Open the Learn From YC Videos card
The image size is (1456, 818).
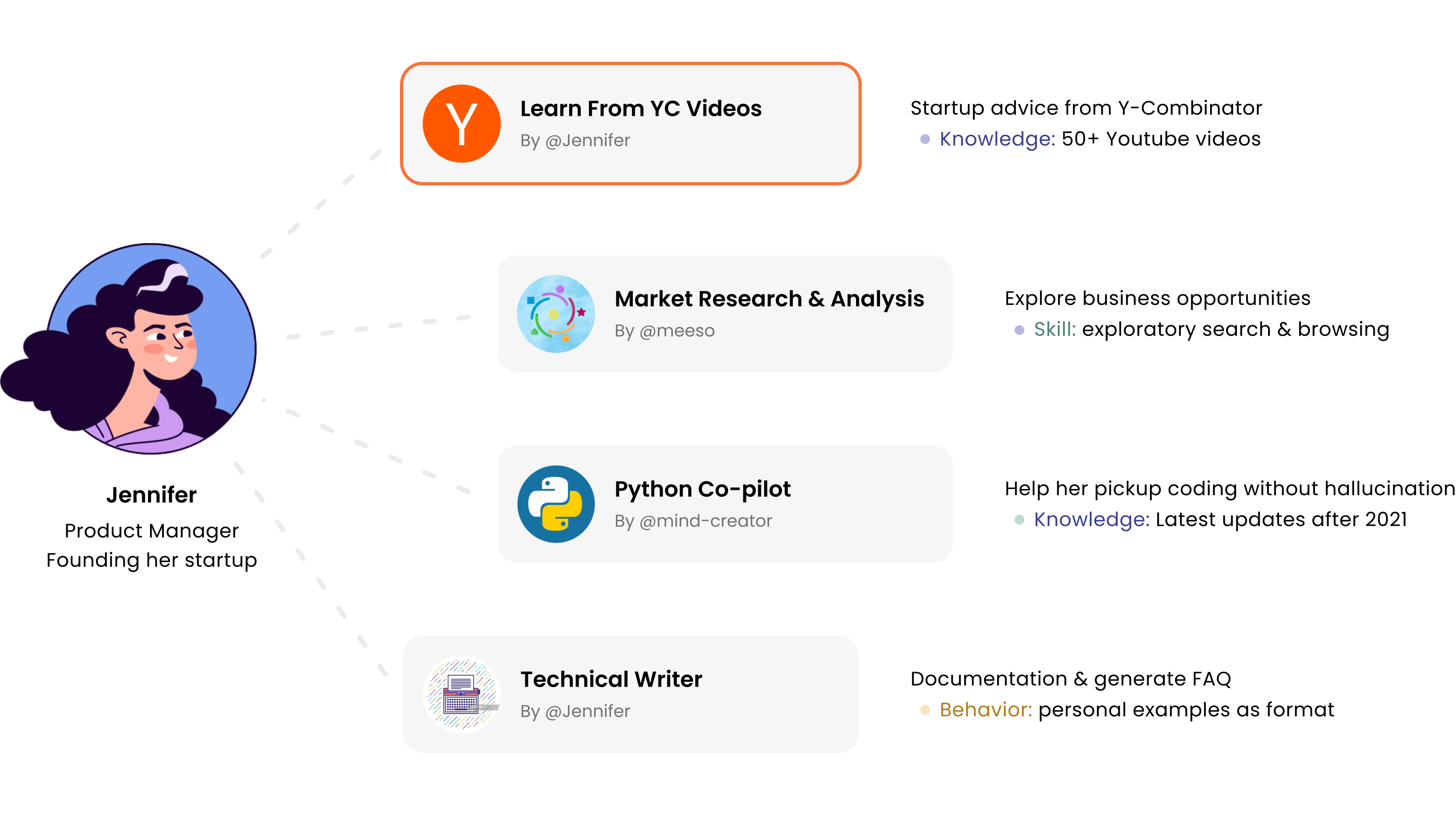pyautogui.click(x=630, y=124)
